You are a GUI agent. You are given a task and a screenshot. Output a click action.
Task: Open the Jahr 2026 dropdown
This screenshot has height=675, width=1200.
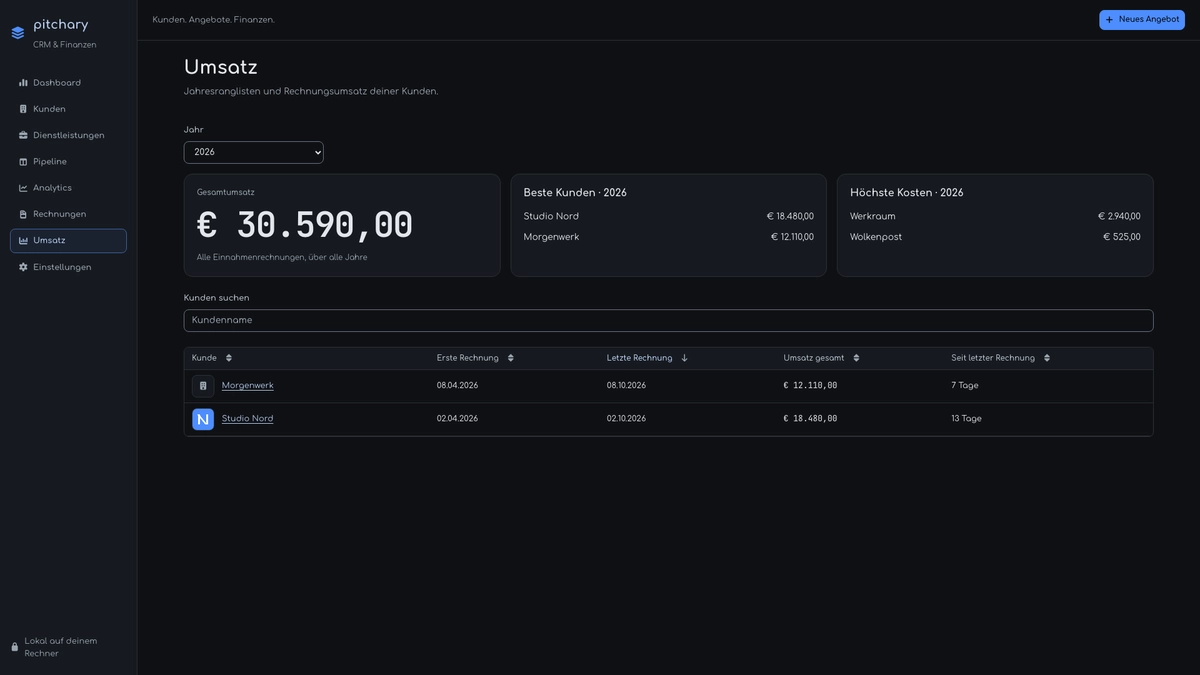pyautogui.click(x=254, y=152)
